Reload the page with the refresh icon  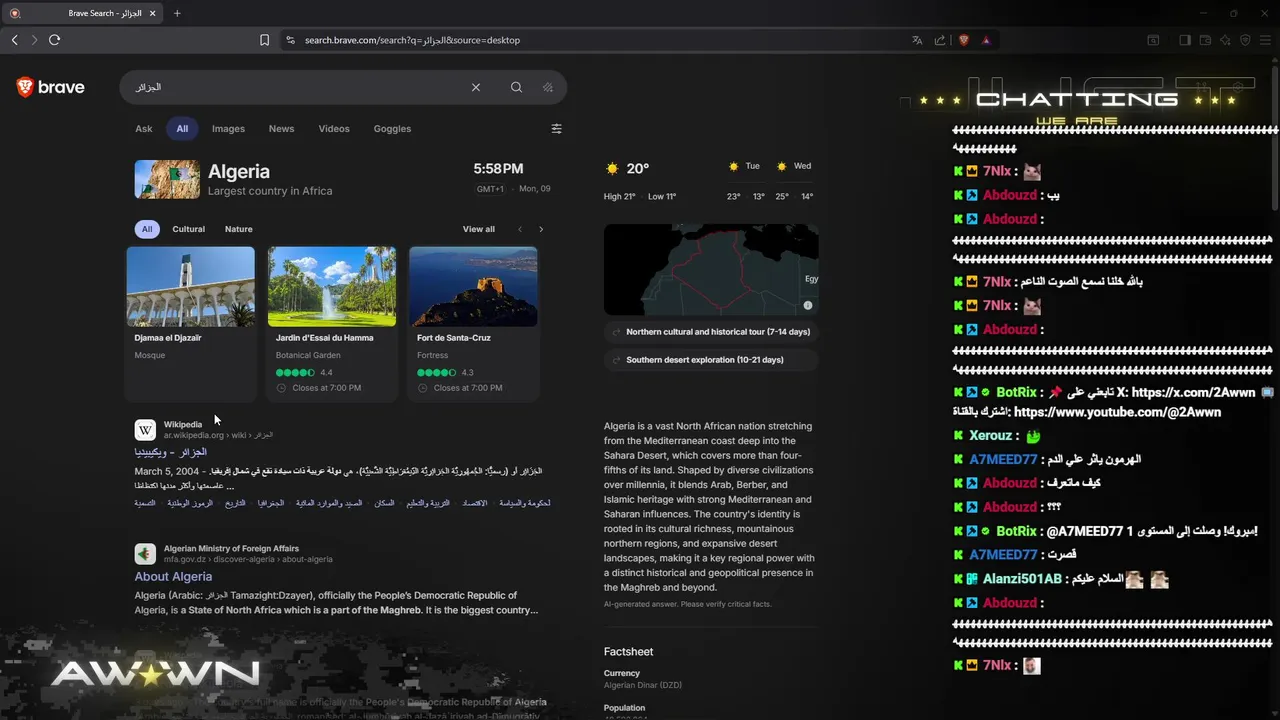tap(55, 40)
